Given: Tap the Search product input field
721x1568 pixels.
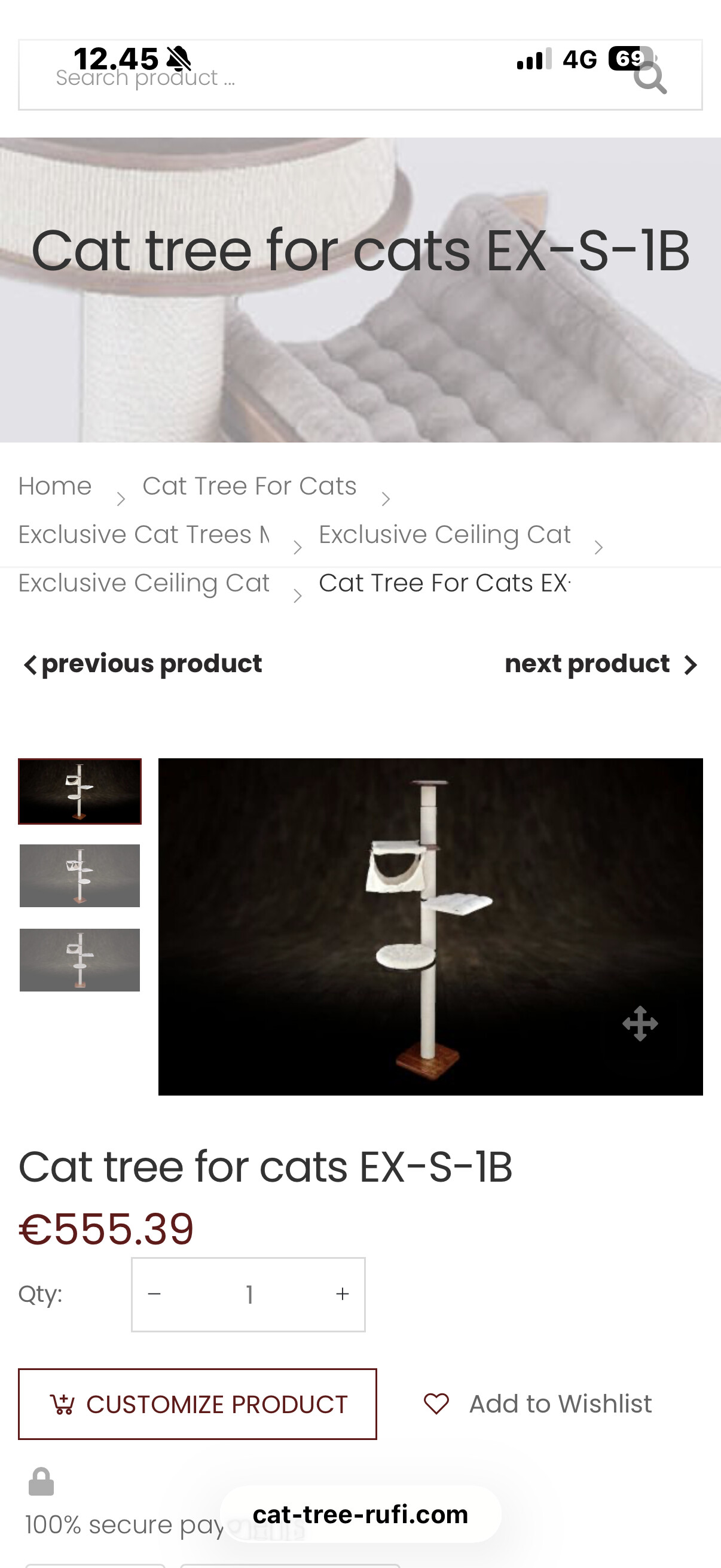Looking at the screenshot, I should tap(304, 77).
